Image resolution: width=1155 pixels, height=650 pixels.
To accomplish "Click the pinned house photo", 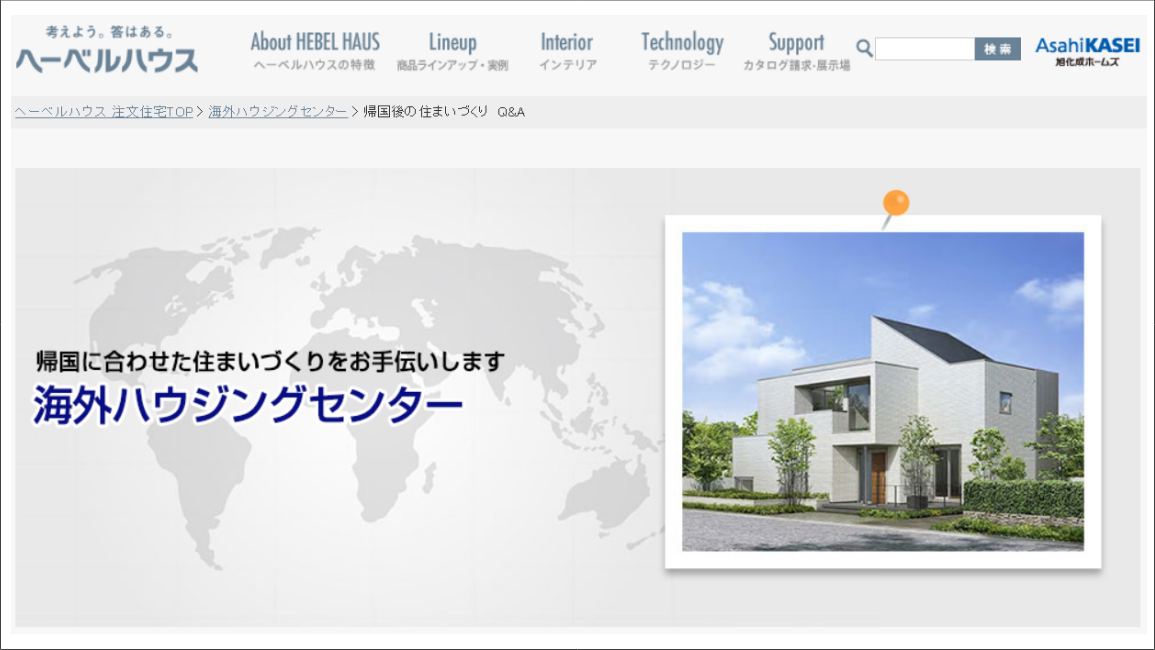I will pos(882,391).
